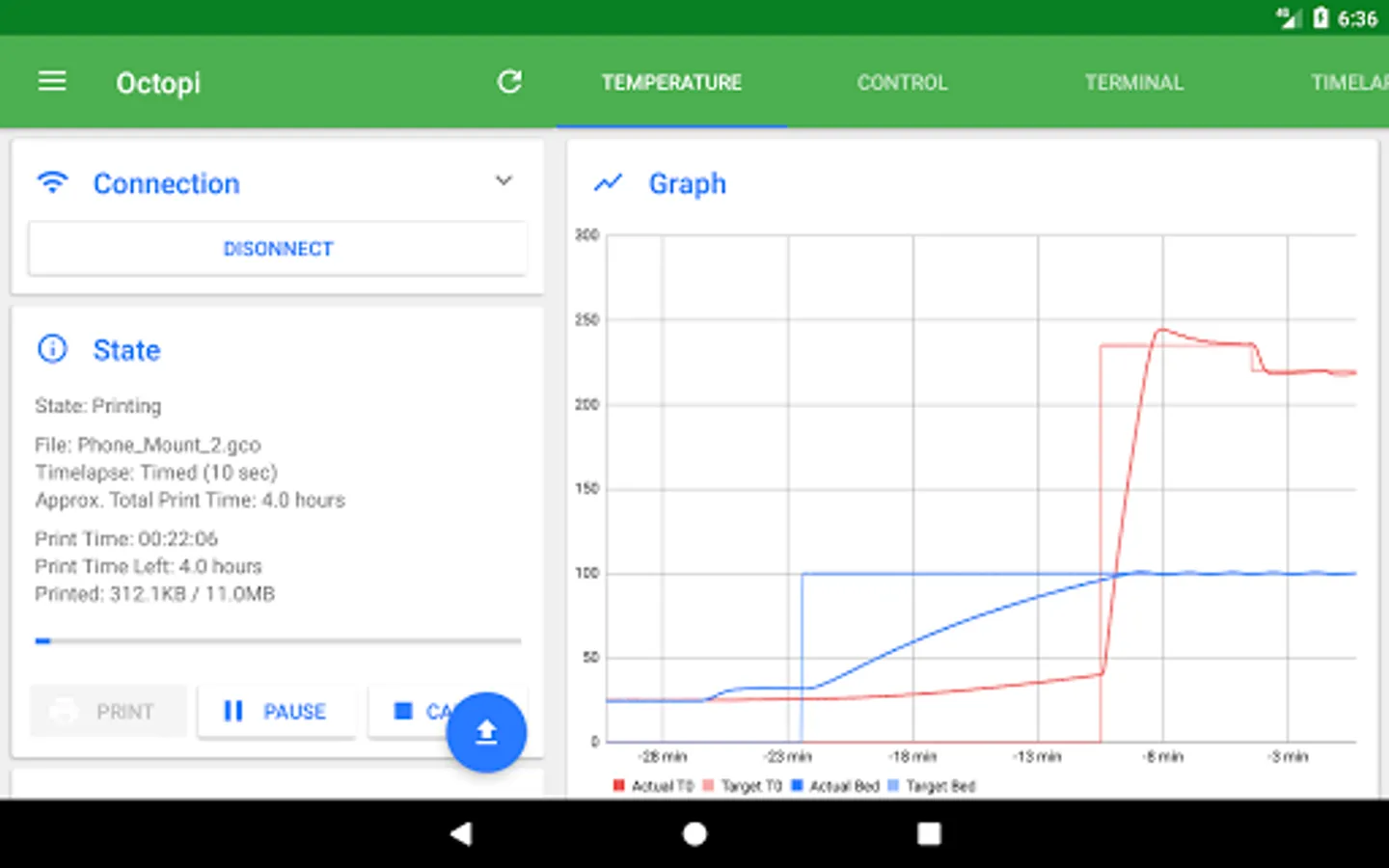
Task: Click the Graph card heading
Action: [x=687, y=183]
